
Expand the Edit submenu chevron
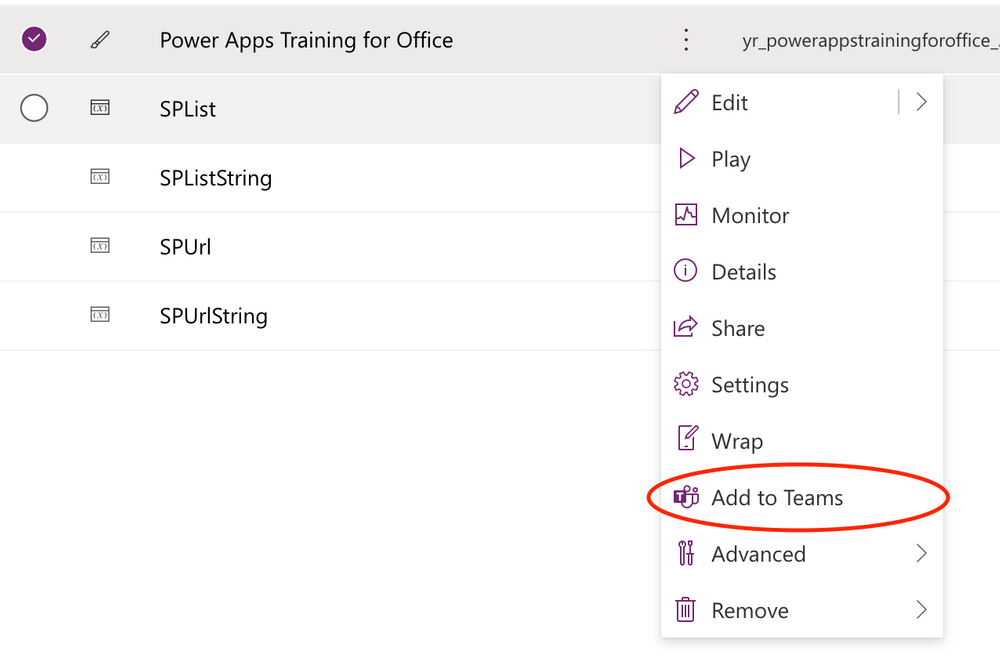click(x=921, y=101)
